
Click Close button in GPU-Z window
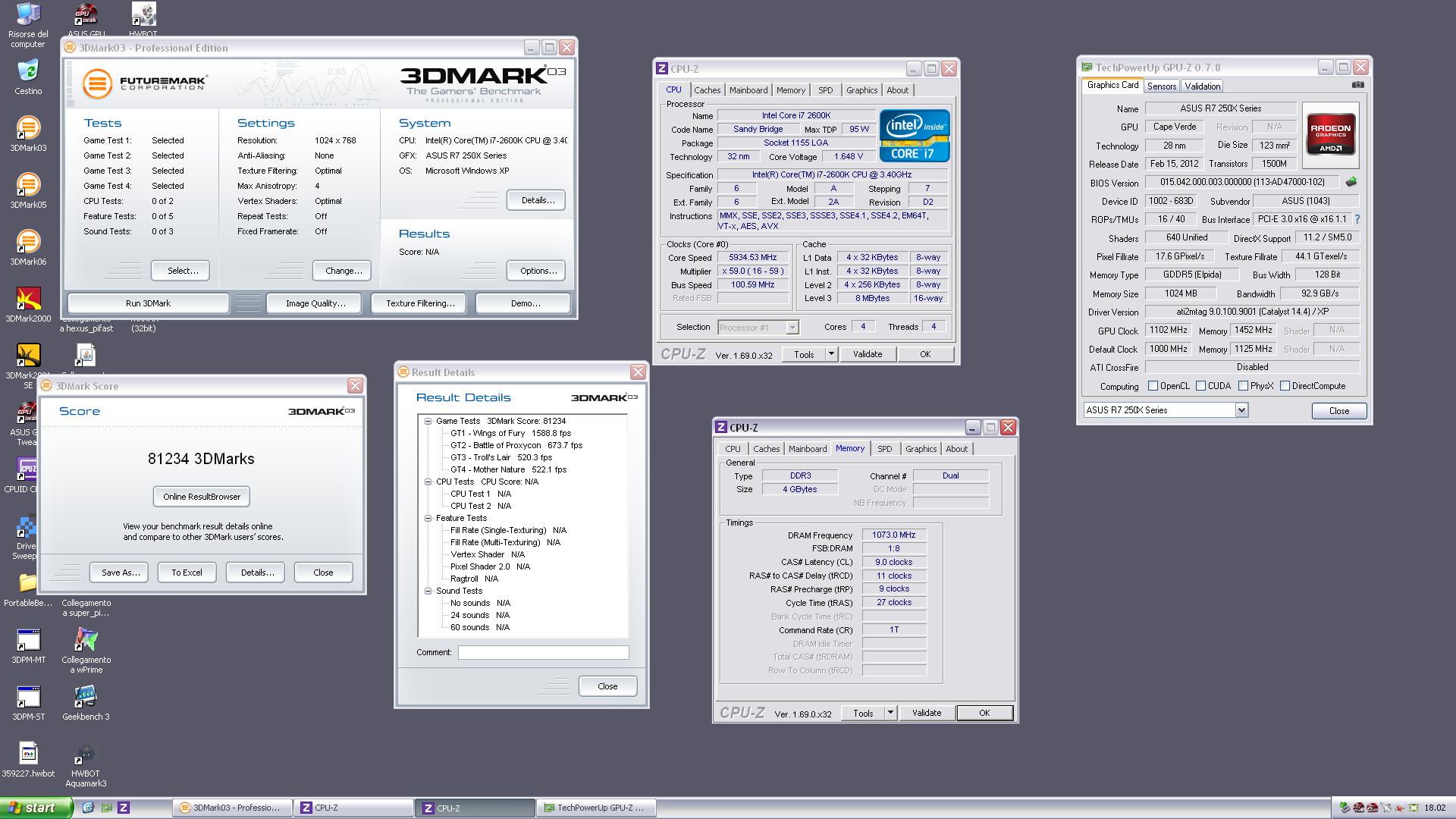point(1339,411)
